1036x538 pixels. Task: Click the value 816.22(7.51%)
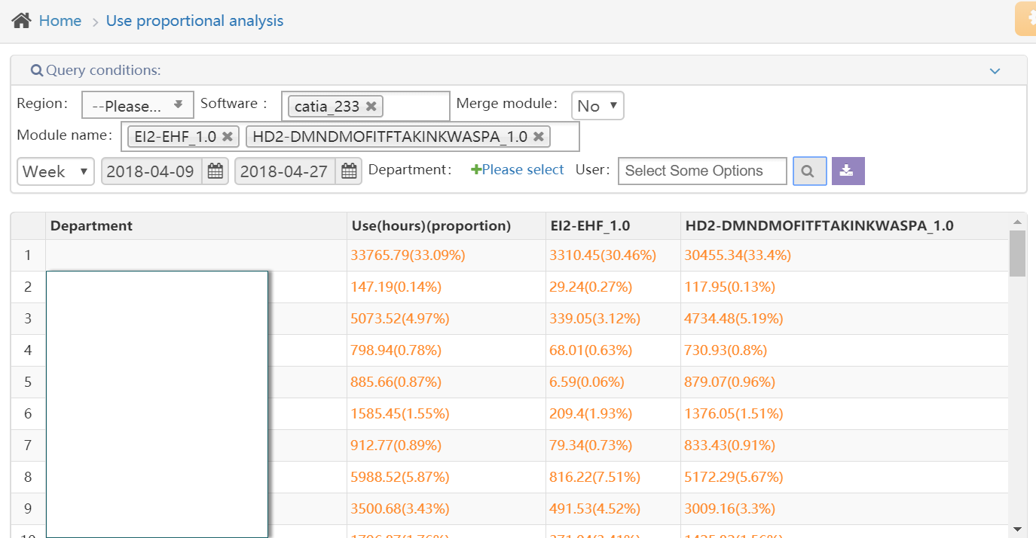click(x=595, y=477)
